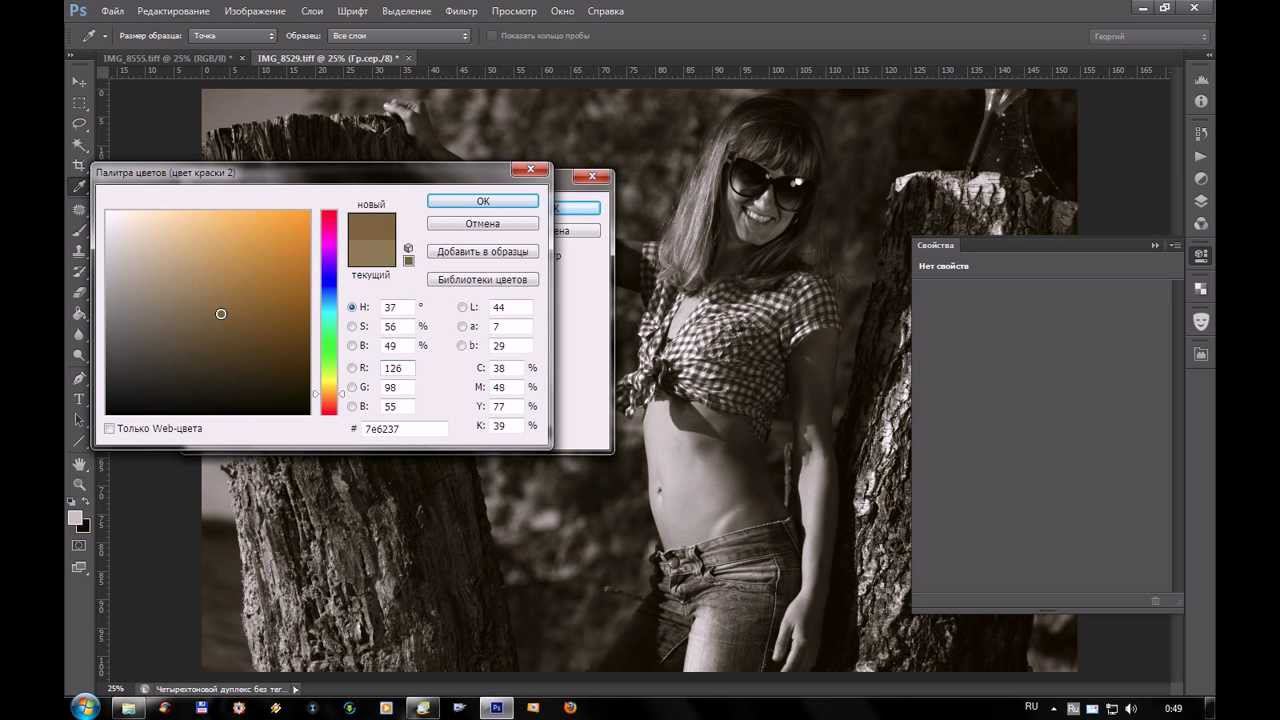
Task: Open the Histogram panel icon
Action: (1201, 80)
